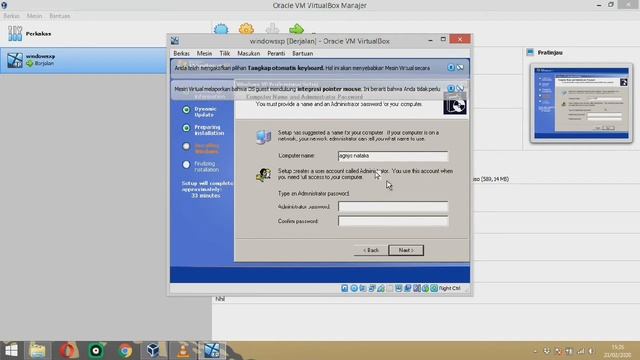
Task: Dismiss mouse integration notification with its right icon
Action: [460, 88]
